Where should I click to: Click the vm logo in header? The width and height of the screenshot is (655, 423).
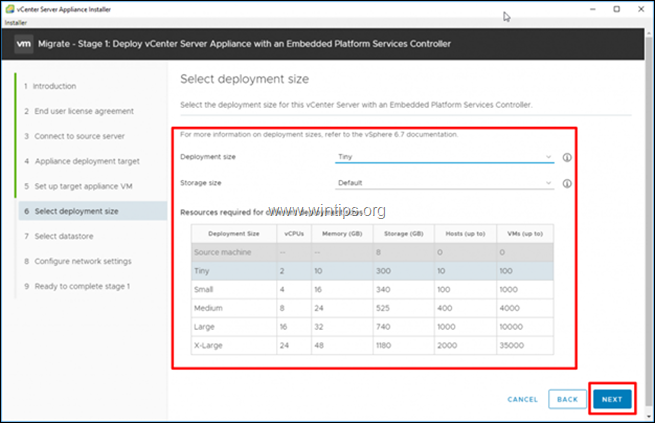pyautogui.click(x=23, y=44)
